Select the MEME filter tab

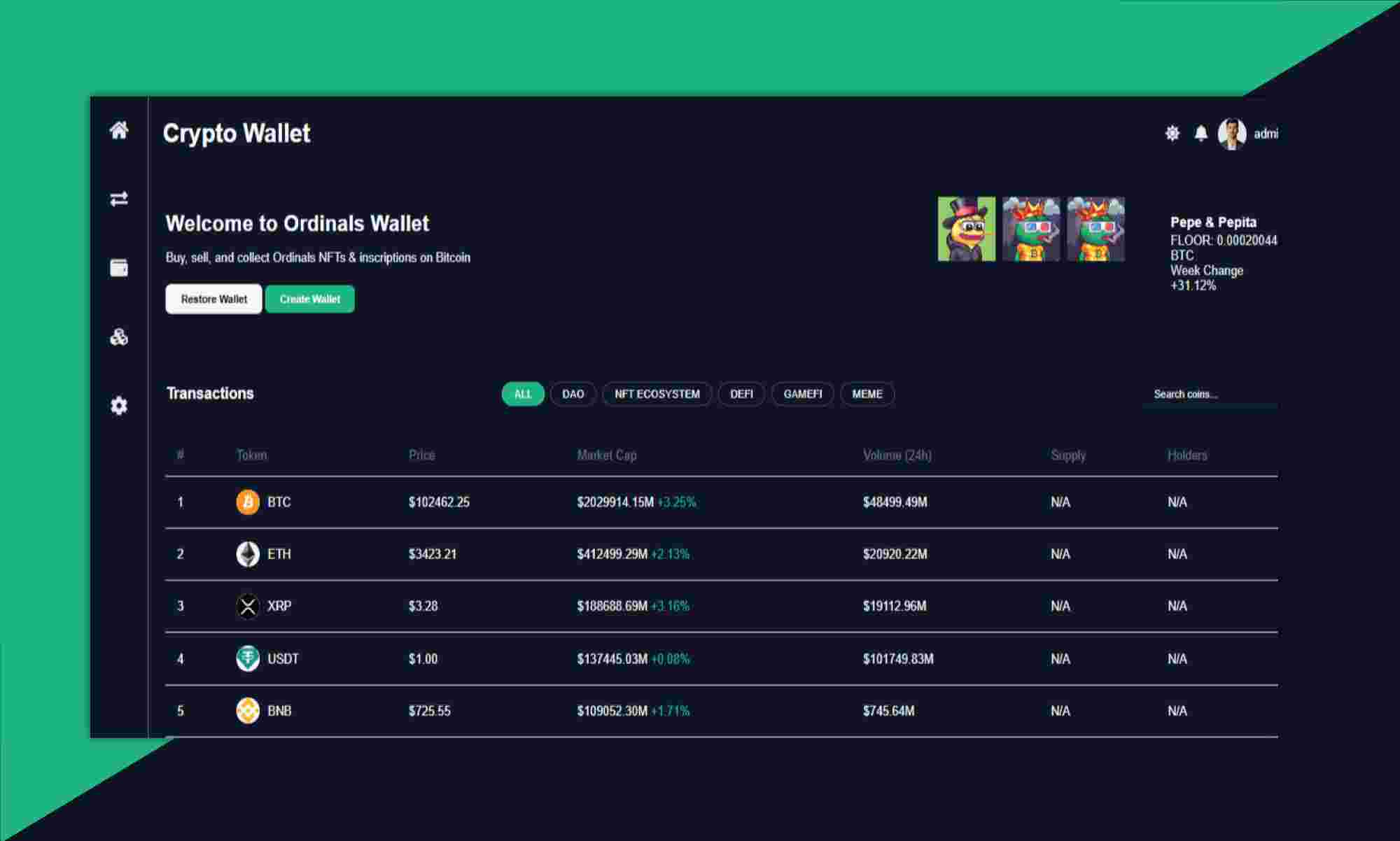pos(867,394)
